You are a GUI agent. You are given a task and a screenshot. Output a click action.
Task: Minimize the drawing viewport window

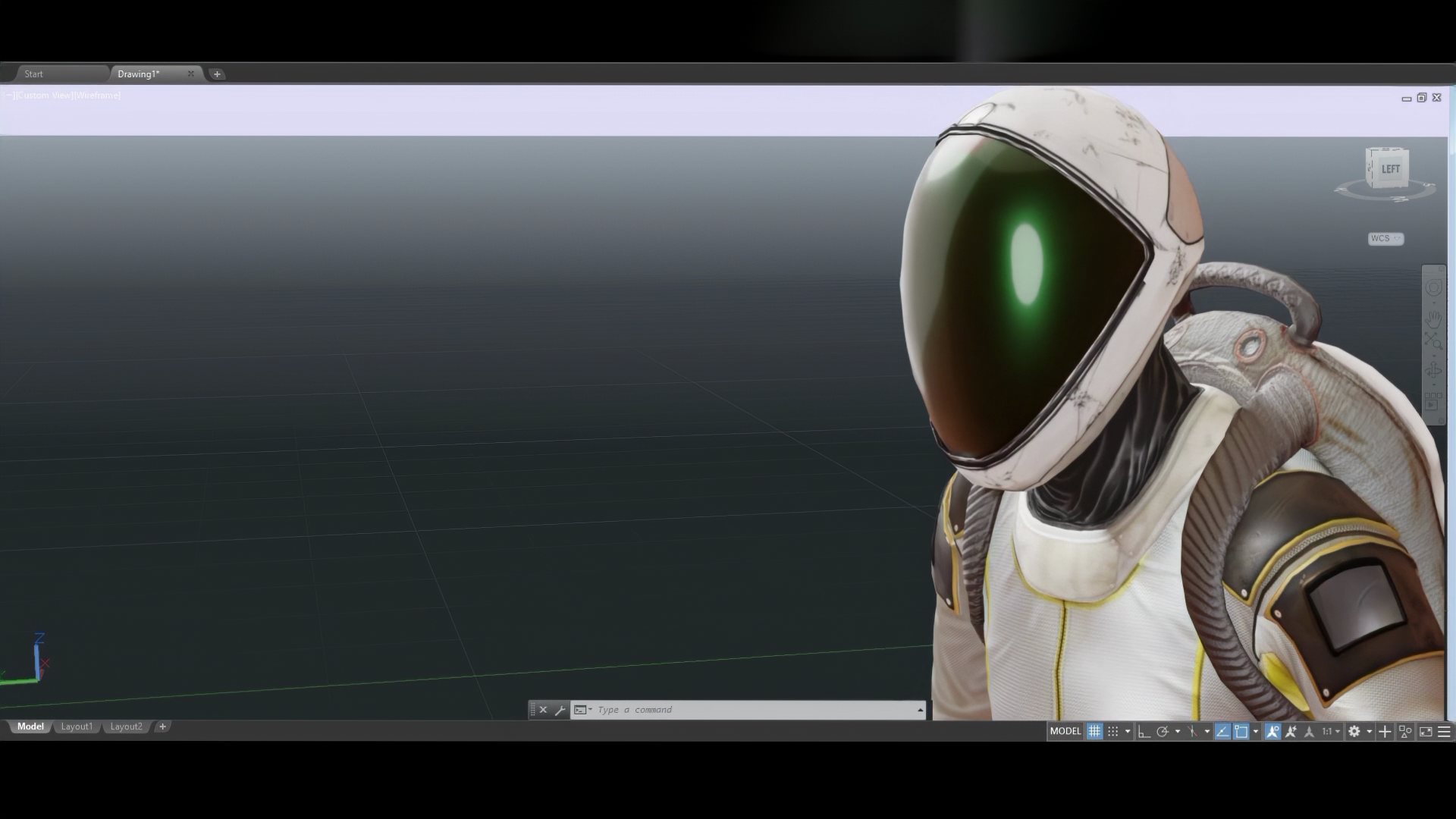pyautogui.click(x=1407, y=98)
